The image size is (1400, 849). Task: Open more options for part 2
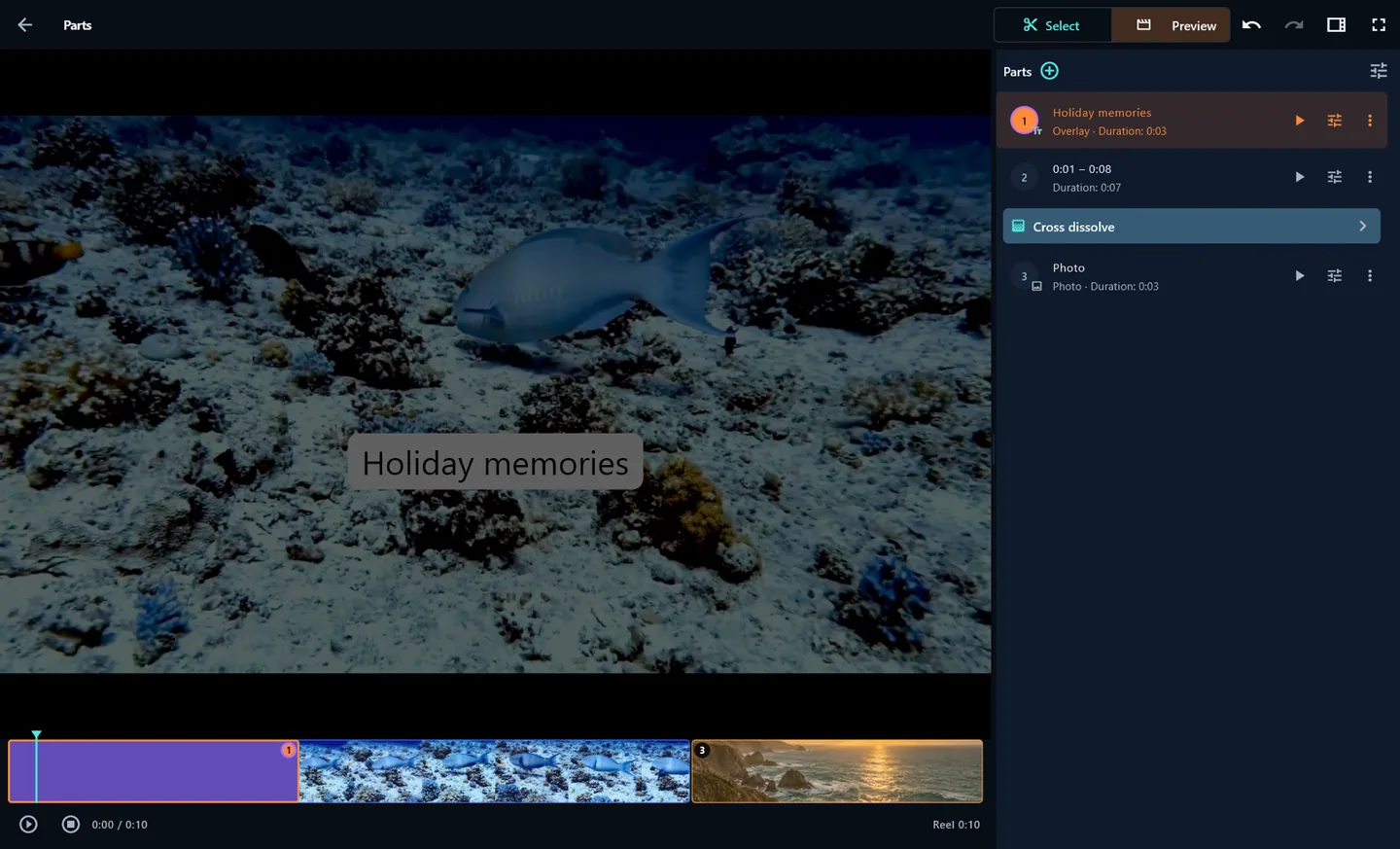click(1369, 177)
